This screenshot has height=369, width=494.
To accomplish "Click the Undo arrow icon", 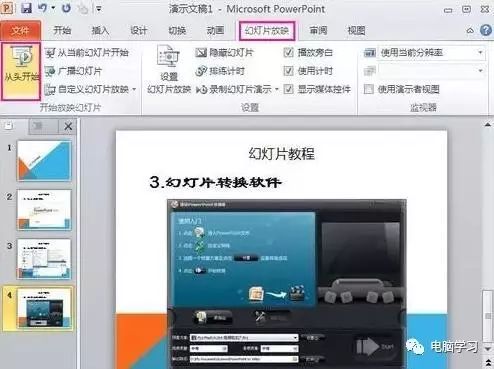I will click(42, 8).
